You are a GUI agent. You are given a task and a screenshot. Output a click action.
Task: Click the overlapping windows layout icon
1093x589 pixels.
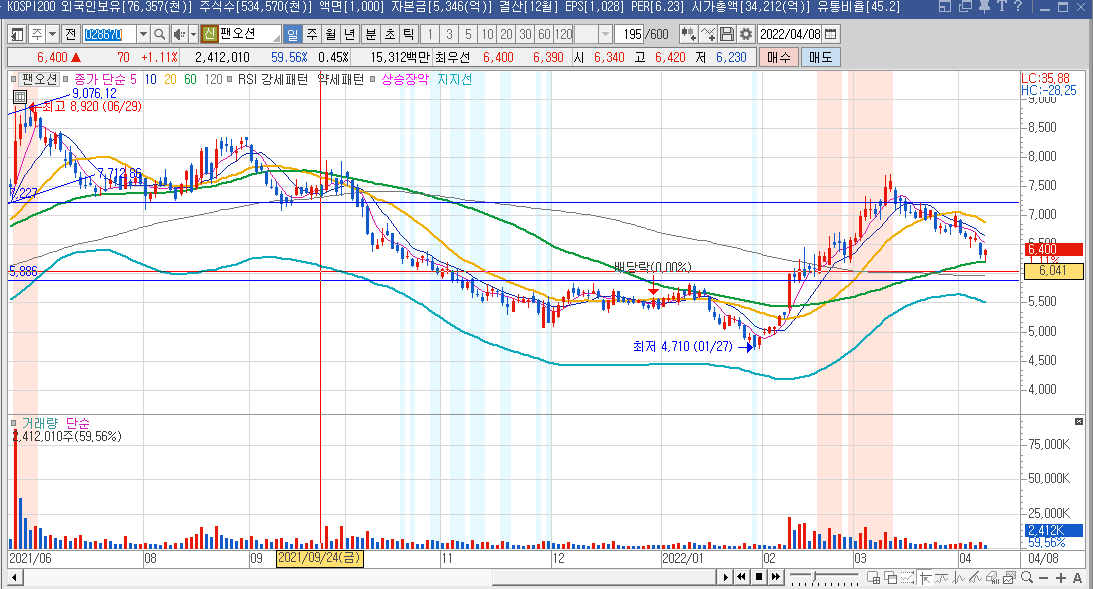(891, 578)
